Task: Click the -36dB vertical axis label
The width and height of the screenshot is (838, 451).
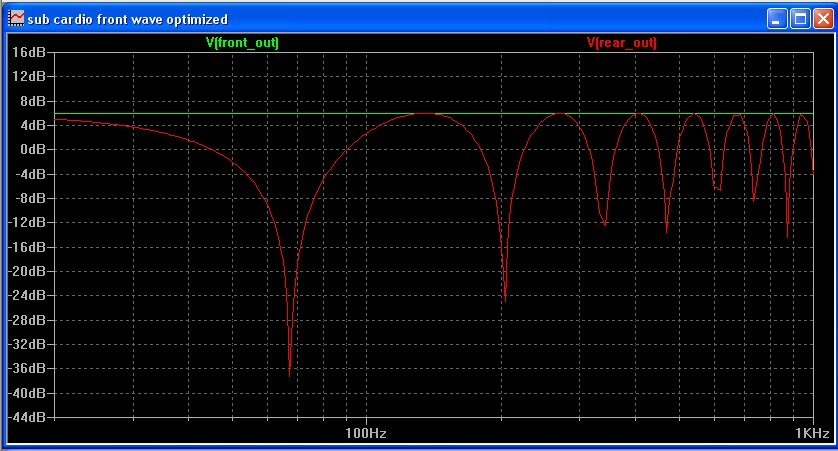Action: pyautogui.click(x=27, y=369)
